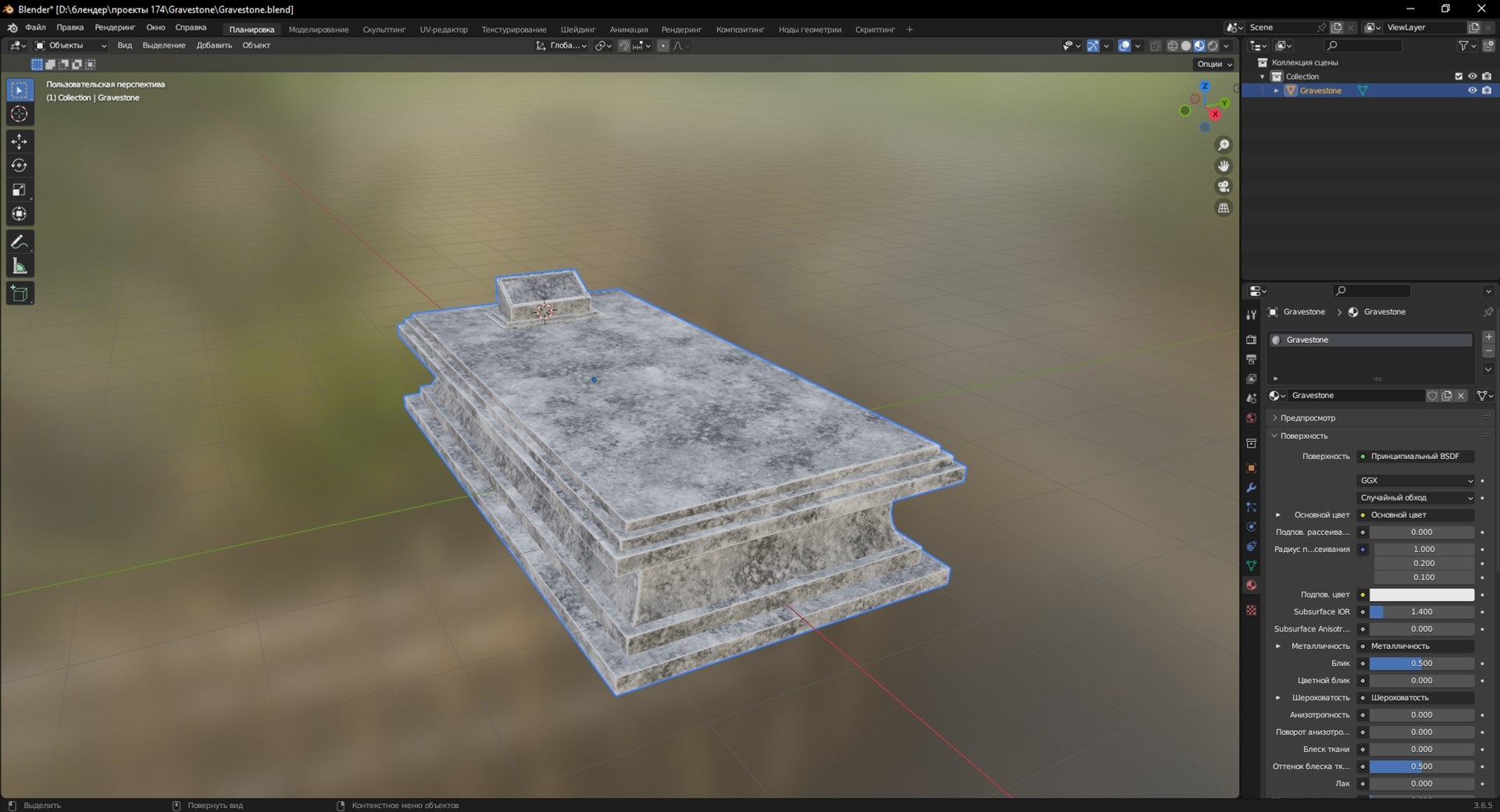Open the Modifiers wrench properties tab

1251,487
